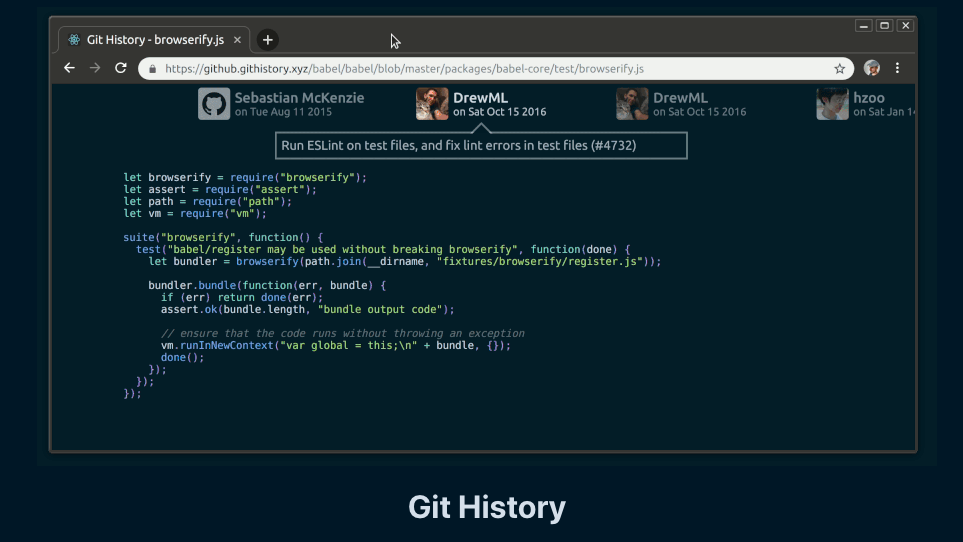
Task: Select the hzoo commit name
Action: [x=869, y=98]
